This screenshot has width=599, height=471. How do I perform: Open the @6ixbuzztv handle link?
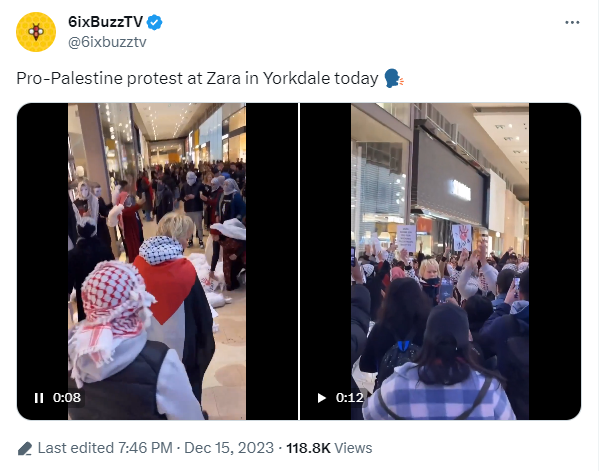(107, 42)
